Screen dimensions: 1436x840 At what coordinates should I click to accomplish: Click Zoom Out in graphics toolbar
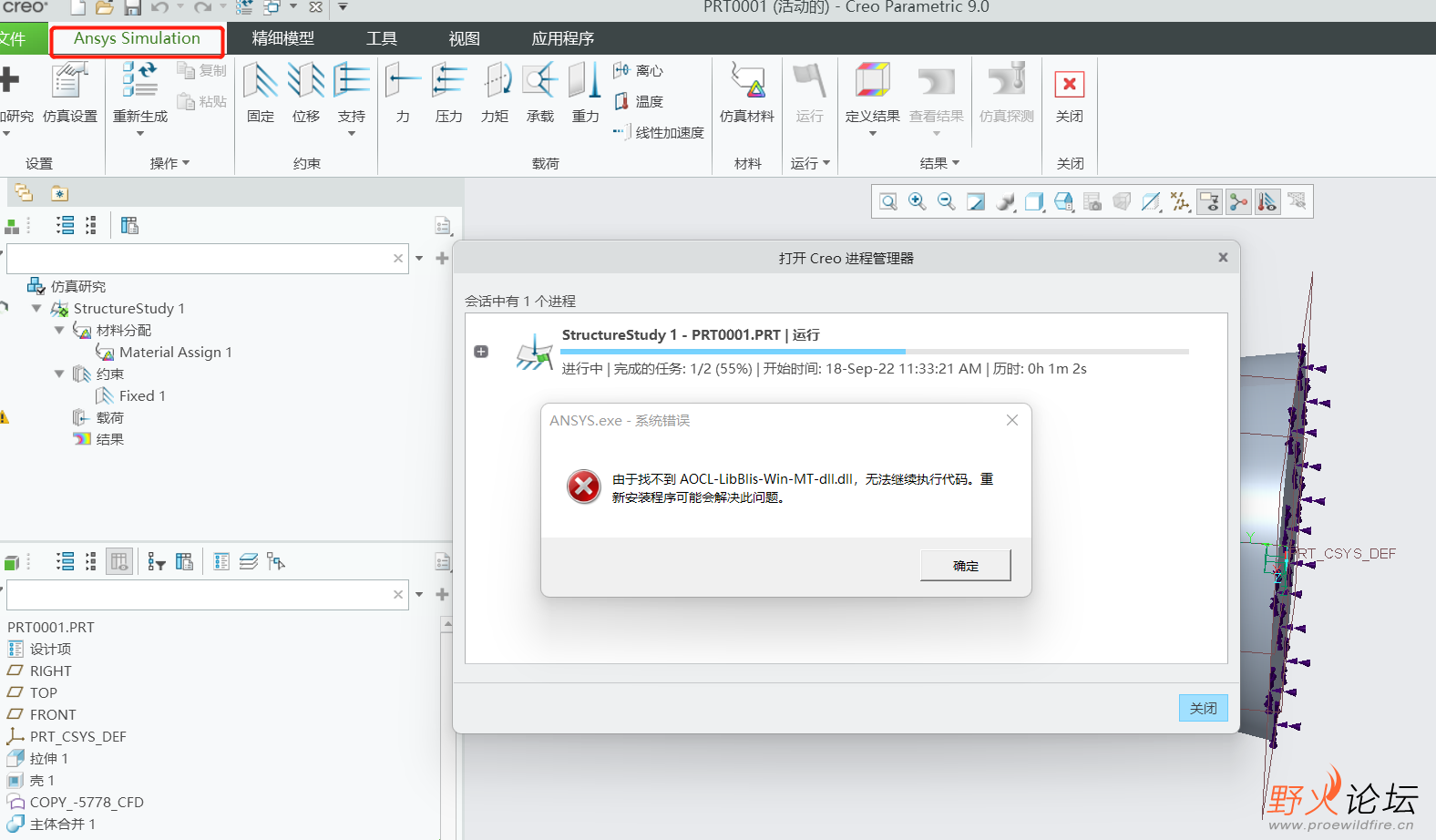tap(947, 201)
